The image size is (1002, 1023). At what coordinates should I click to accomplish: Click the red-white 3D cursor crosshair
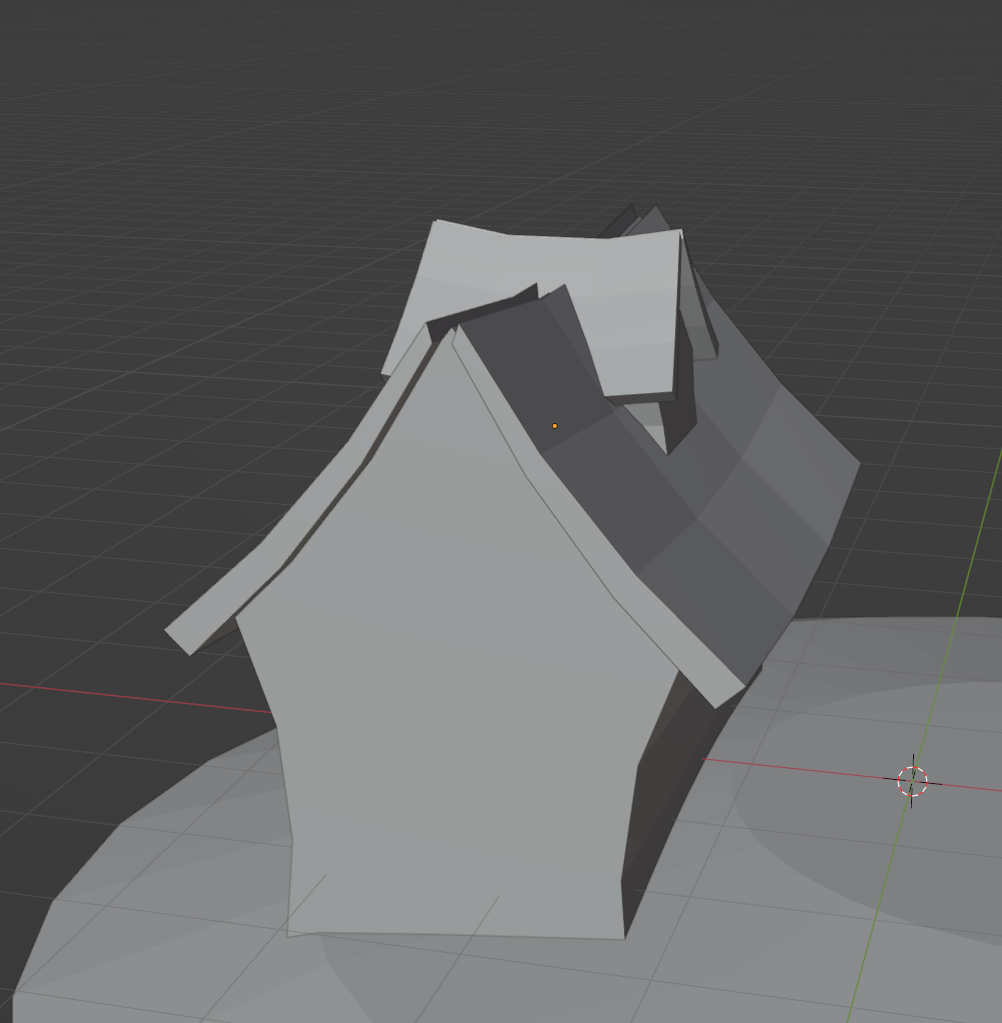pyautogui.click(x=912, y=781)
